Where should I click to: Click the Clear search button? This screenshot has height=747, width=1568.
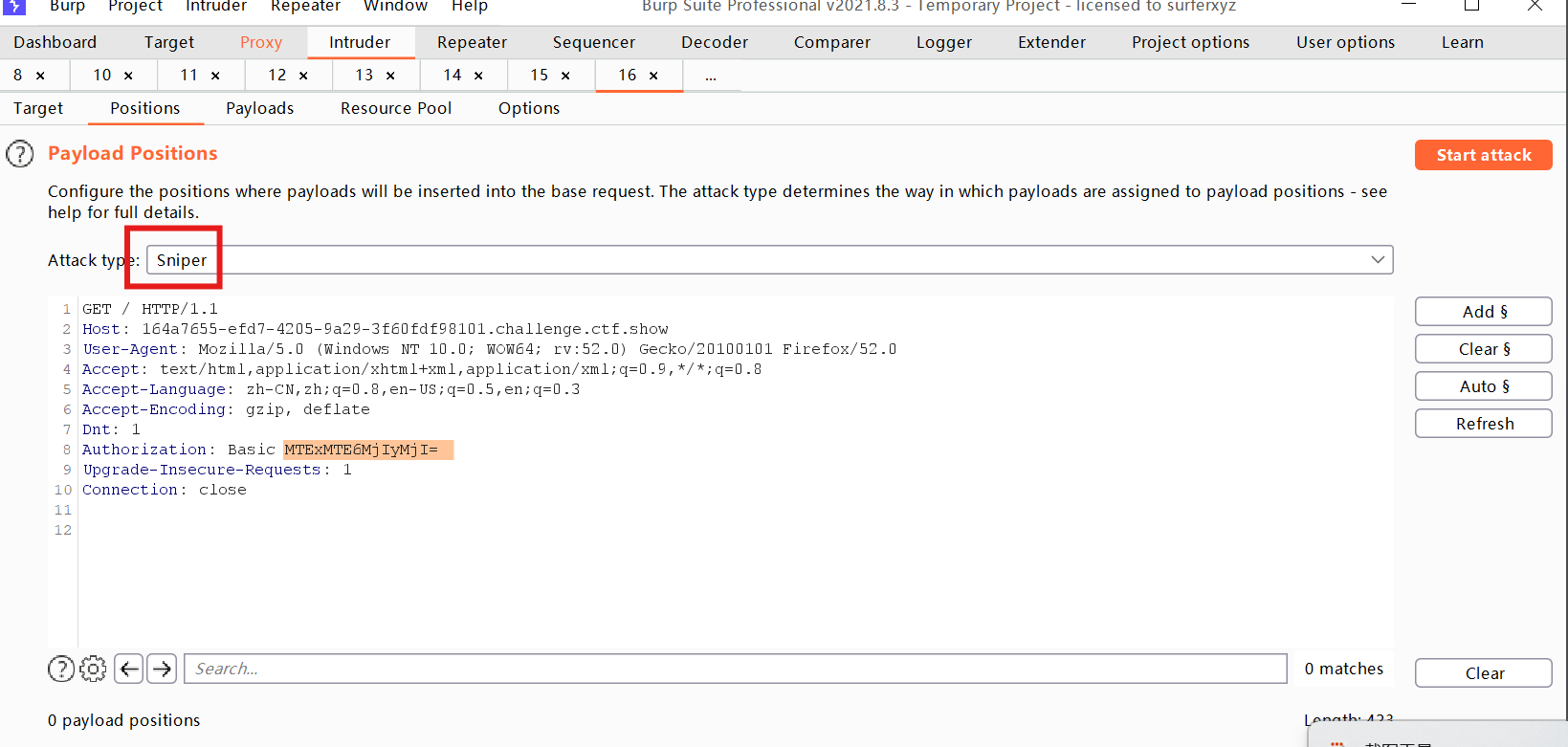tap(1484, 673)
